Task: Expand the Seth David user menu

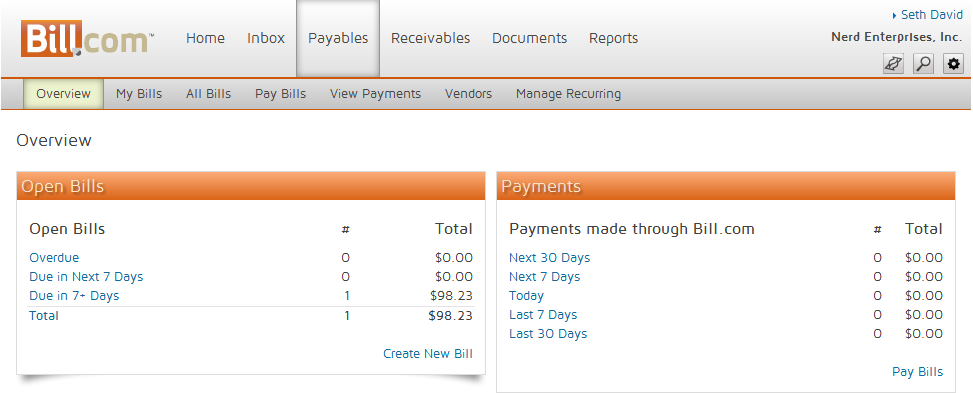Action: pos(927,15)
